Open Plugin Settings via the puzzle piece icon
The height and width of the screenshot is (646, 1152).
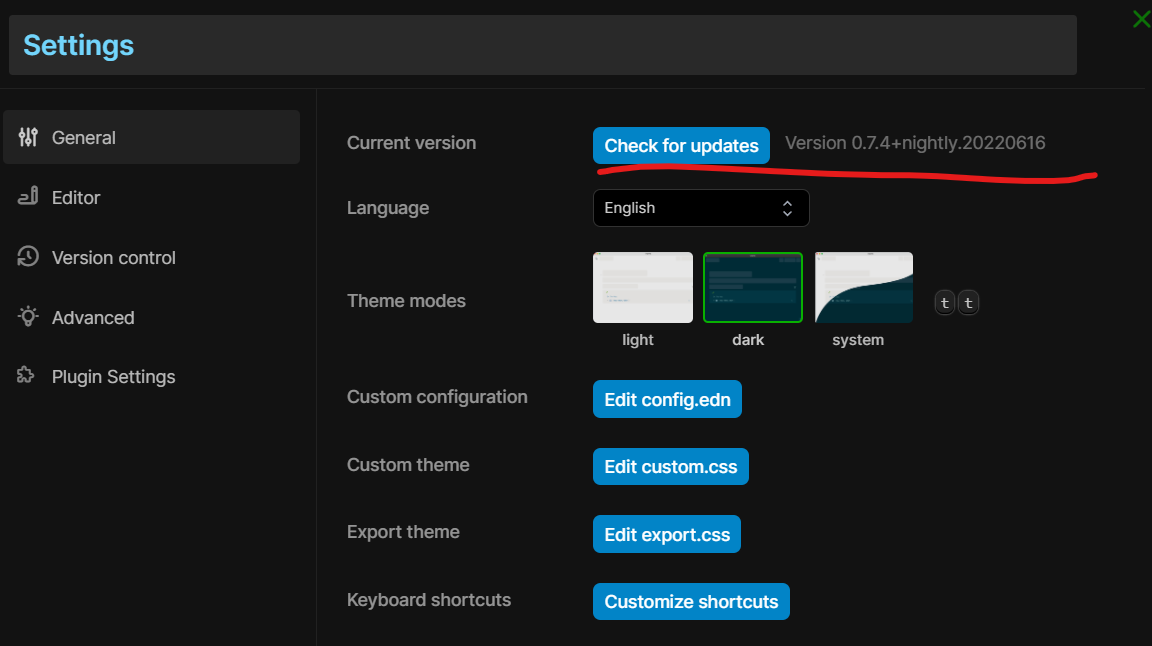coord(28,376)
